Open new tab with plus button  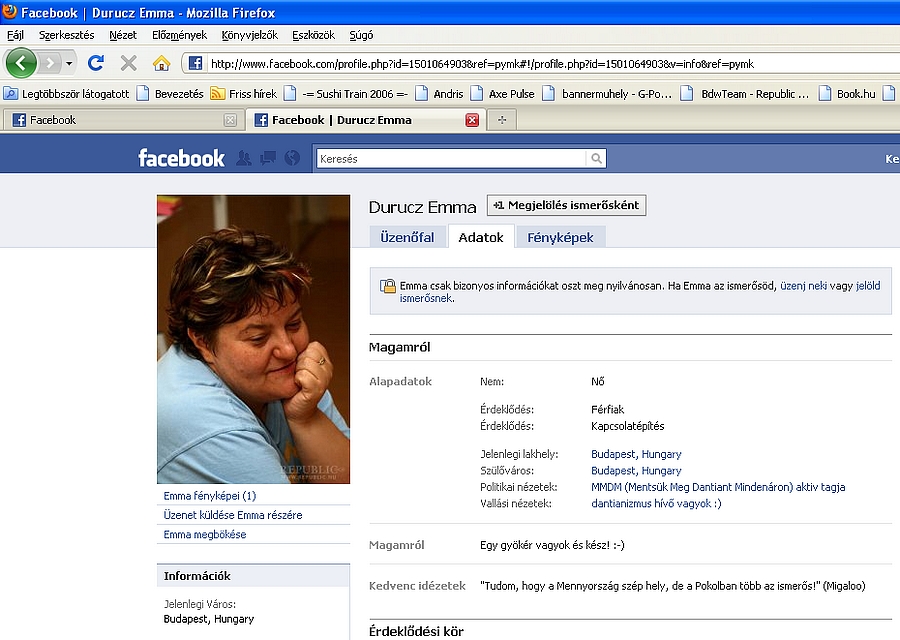502,120
